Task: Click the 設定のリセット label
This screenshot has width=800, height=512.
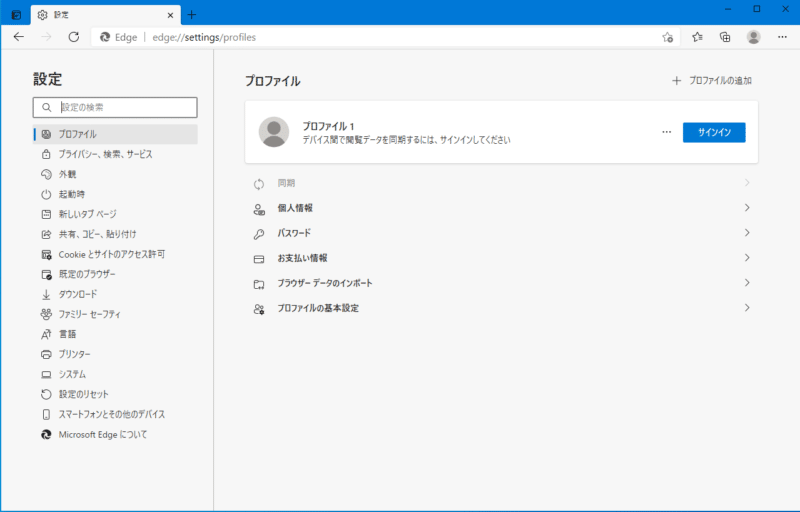Action: [x=84, y=394]
